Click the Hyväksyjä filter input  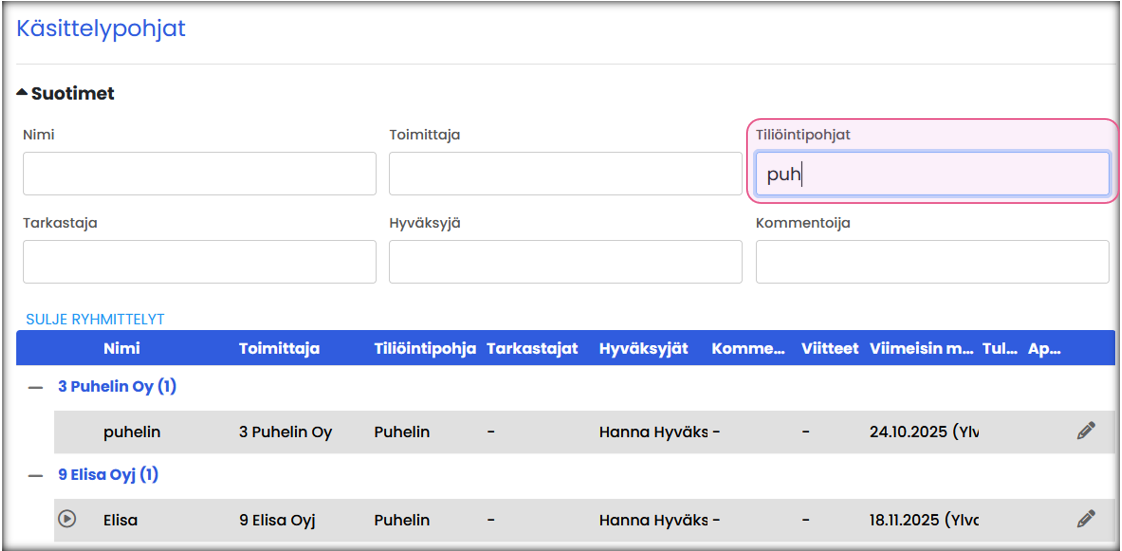(x=565, y=262)
